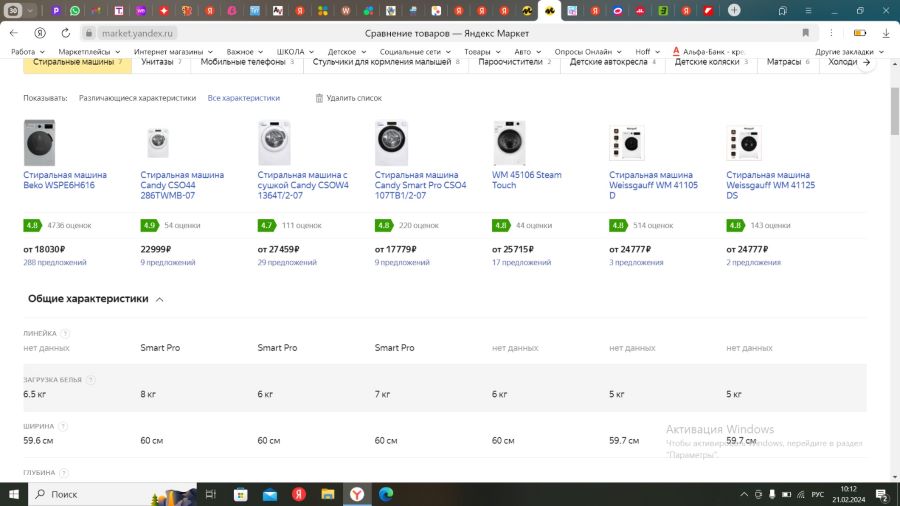This screenshot has width=900, height=506.
Task: Click the help icon beside ЗАГРУЗКА БЕЛЬЯ
Action: coord(90,380)
